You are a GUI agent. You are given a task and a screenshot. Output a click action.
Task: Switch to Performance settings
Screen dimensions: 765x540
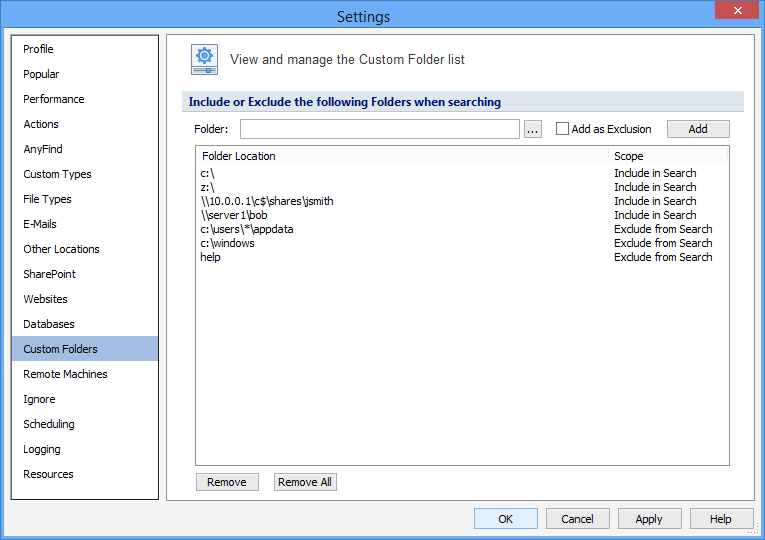[x=54, y=99]
